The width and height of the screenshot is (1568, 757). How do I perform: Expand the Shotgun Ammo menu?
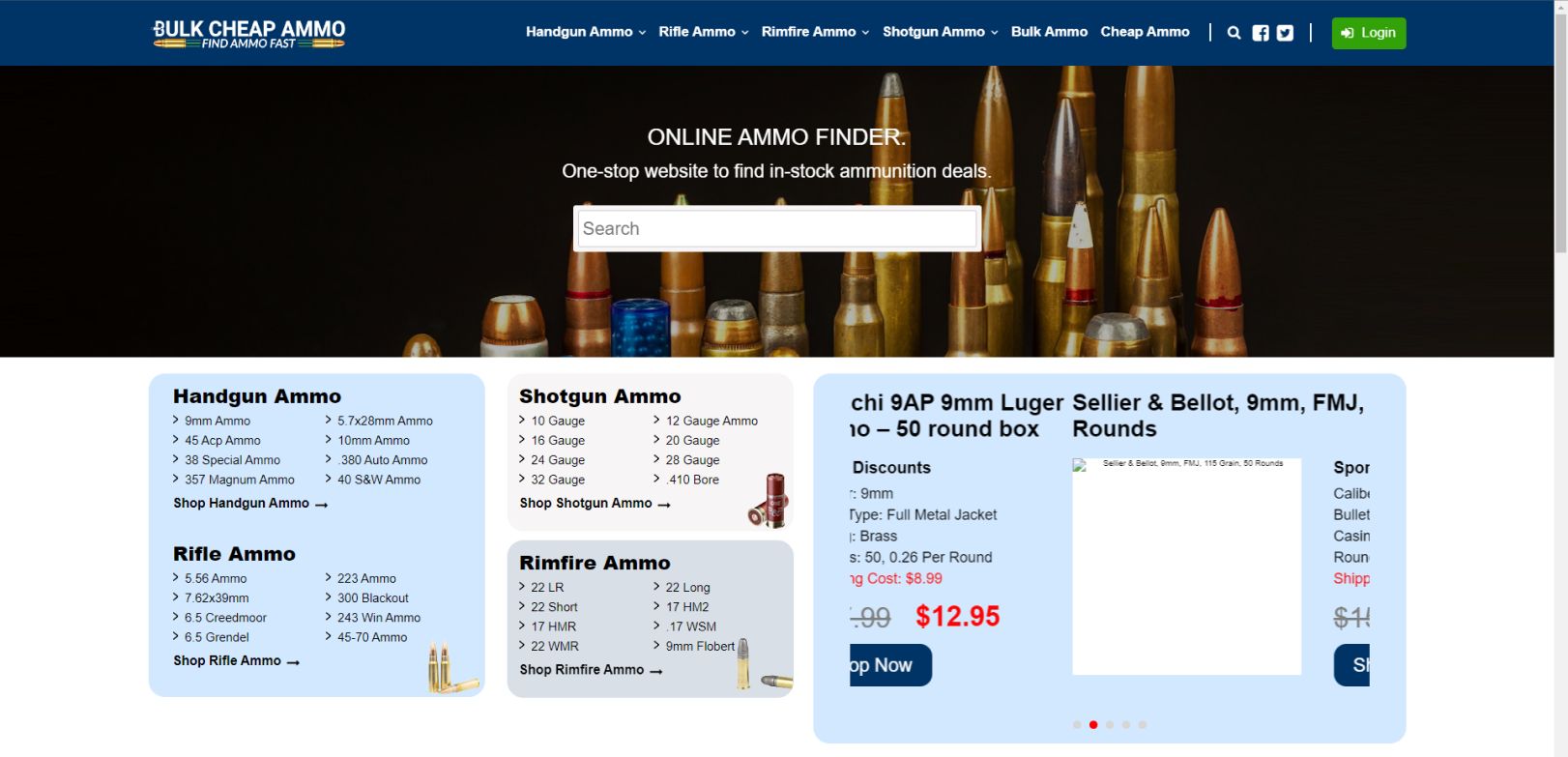pos(940,32)
